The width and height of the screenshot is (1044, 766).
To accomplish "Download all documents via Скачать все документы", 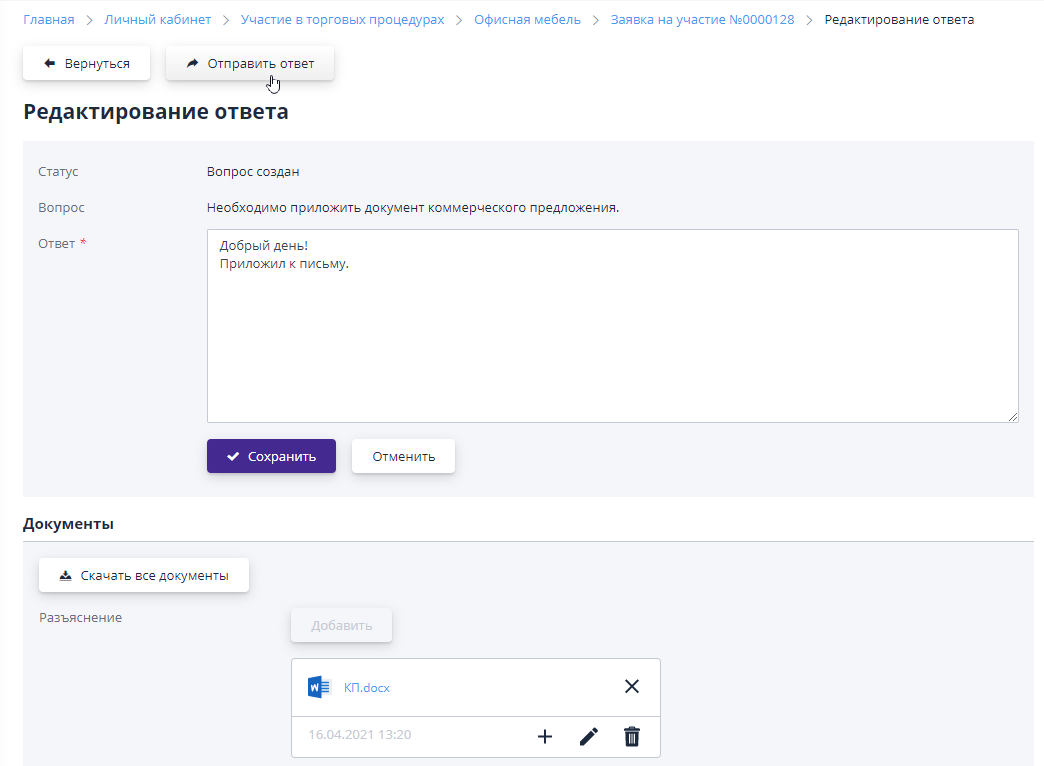I will [144, 575].
